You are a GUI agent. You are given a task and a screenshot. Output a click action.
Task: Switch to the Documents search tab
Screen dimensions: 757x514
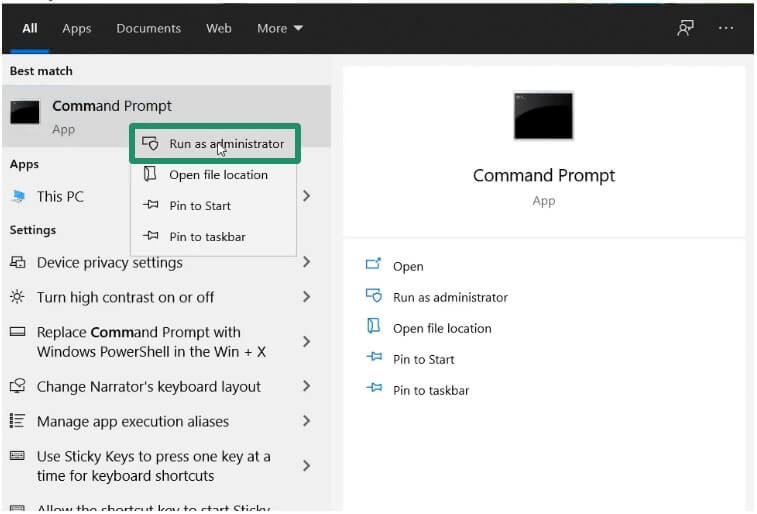coord(148,28)
